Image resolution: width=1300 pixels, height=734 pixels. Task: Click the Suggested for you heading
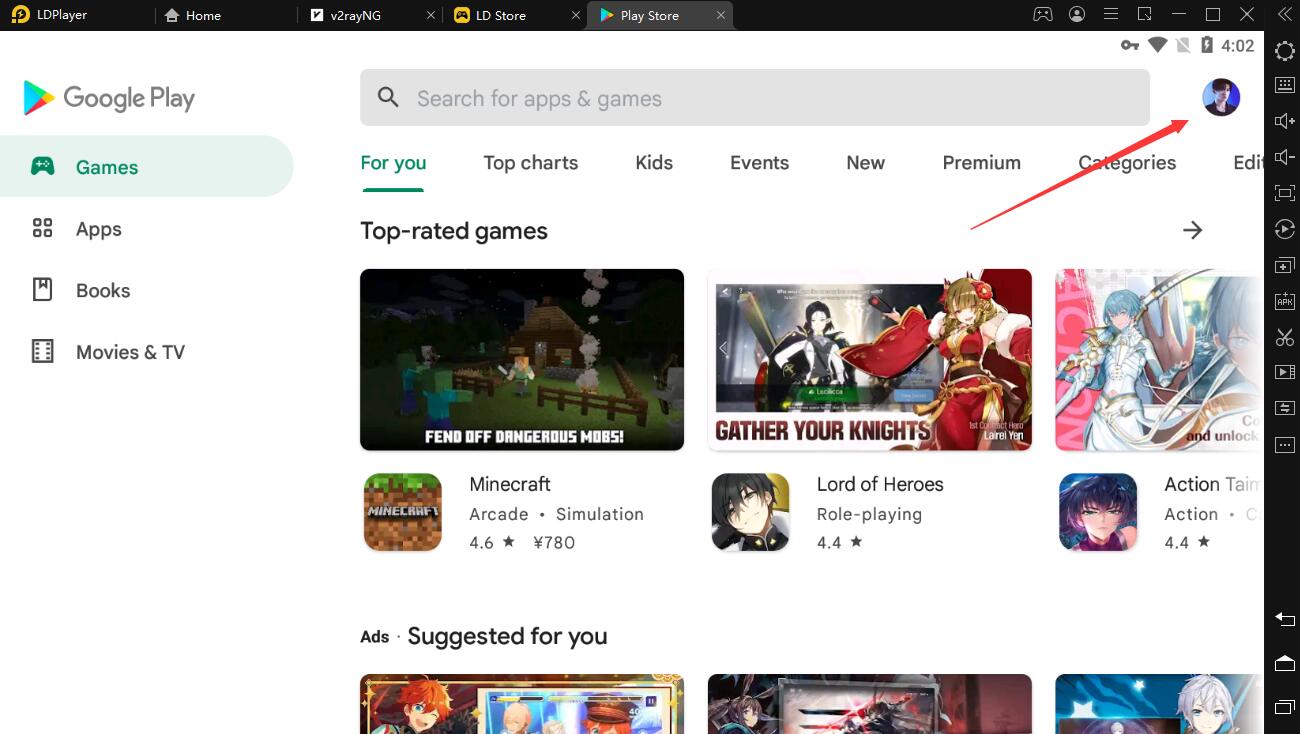pos(507,636)
